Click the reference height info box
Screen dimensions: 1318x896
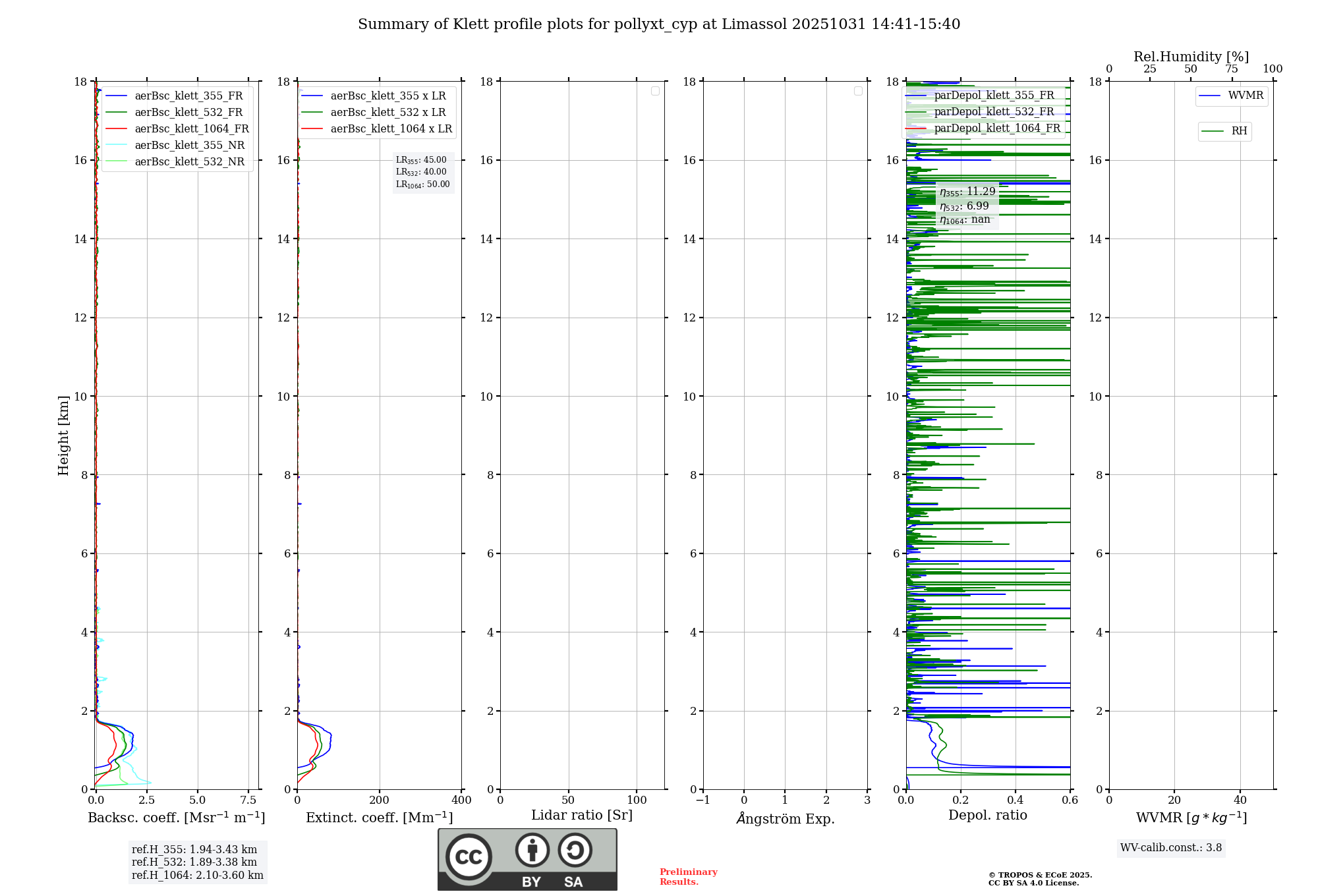pyautogui.click(x=197, y=862)
